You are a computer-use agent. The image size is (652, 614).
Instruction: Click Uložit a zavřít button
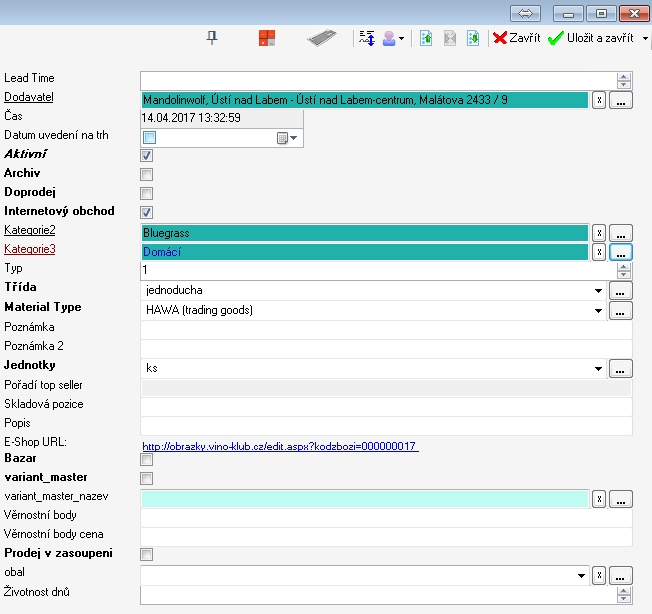590,38
